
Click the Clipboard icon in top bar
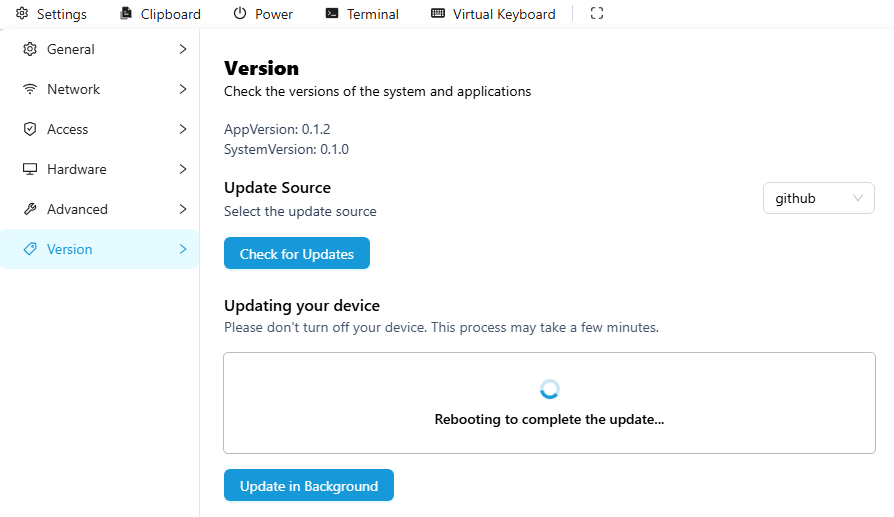point(125,14)
